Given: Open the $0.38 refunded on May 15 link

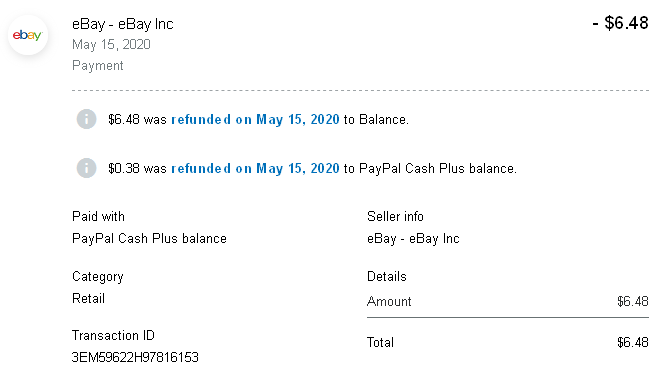Looking at the screenshot, I should (255, 168).
